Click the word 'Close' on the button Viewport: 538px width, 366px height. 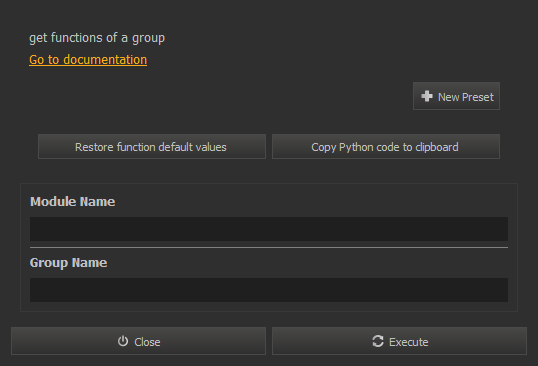click(147, 342)
